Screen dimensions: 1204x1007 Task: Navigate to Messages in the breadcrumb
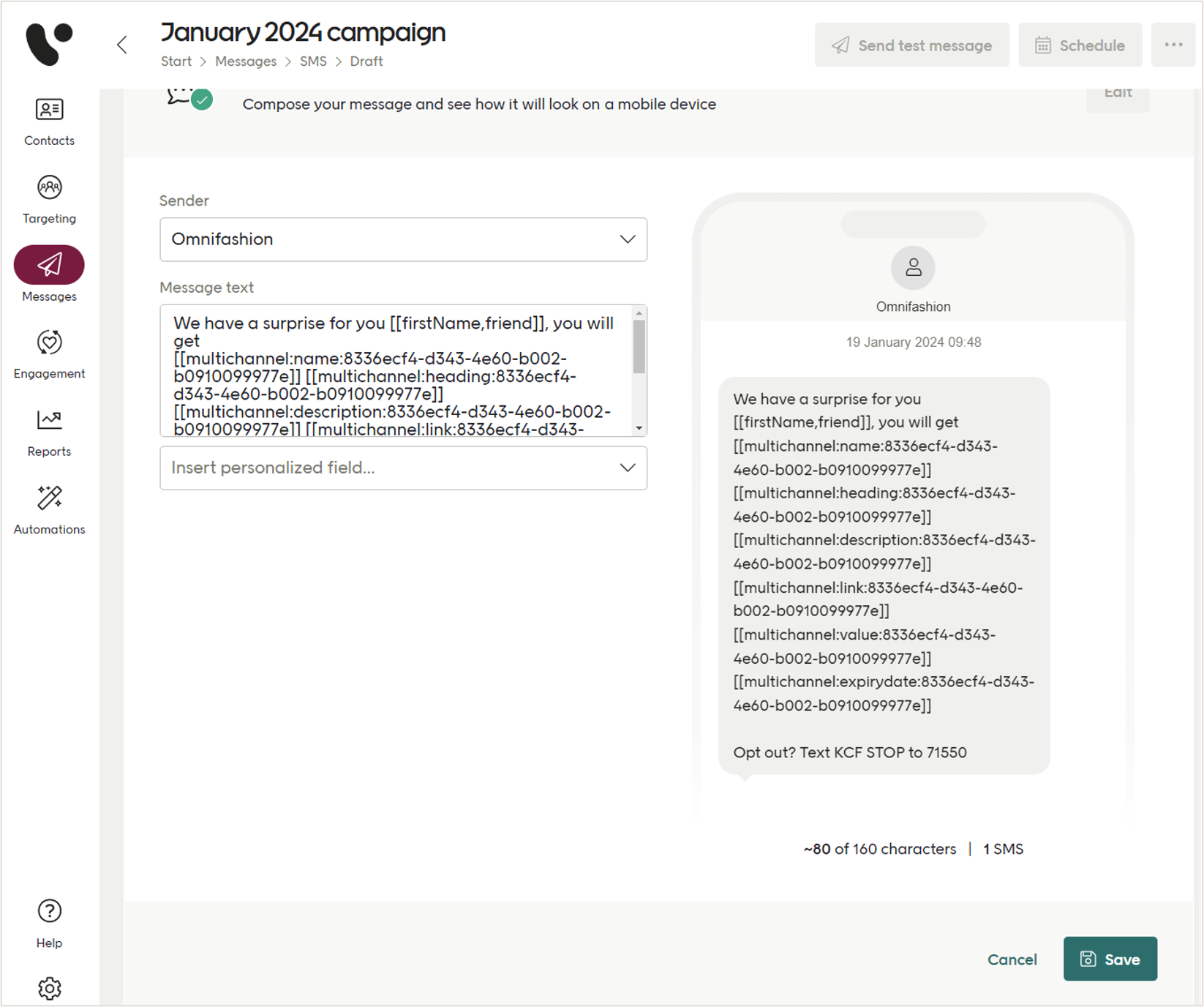(246, 61)
